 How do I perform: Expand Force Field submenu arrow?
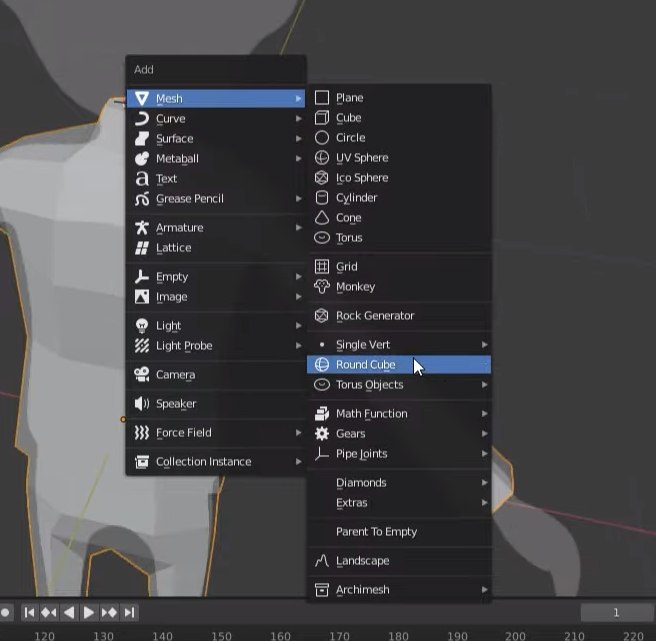pyautogui.click(x=298, y=433)
